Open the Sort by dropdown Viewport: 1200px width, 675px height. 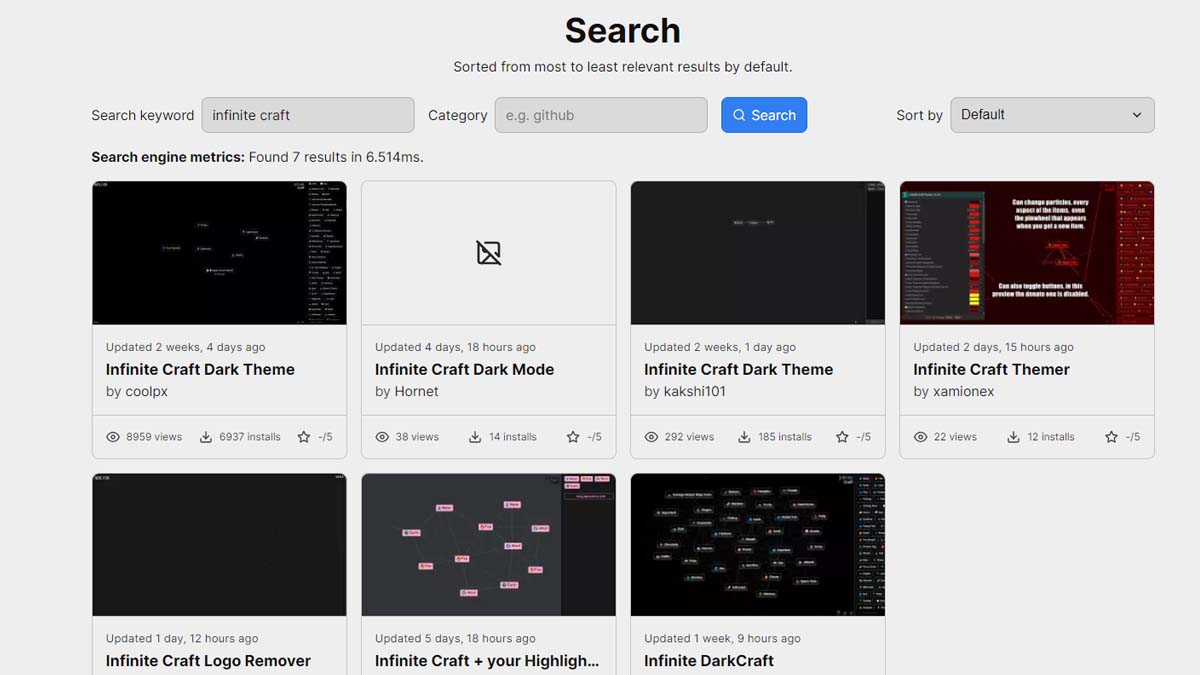click(1051, 115)
